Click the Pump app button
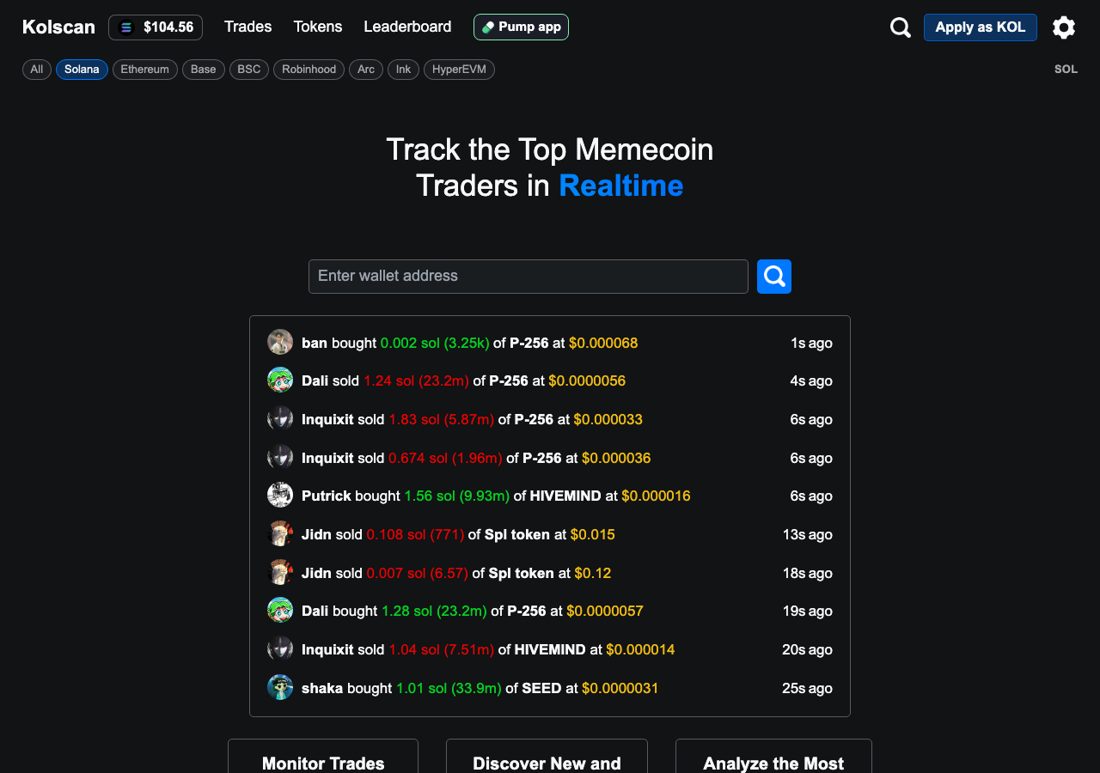The width and height of the screenshot is (1100, 773). click(x=521, y=27)
